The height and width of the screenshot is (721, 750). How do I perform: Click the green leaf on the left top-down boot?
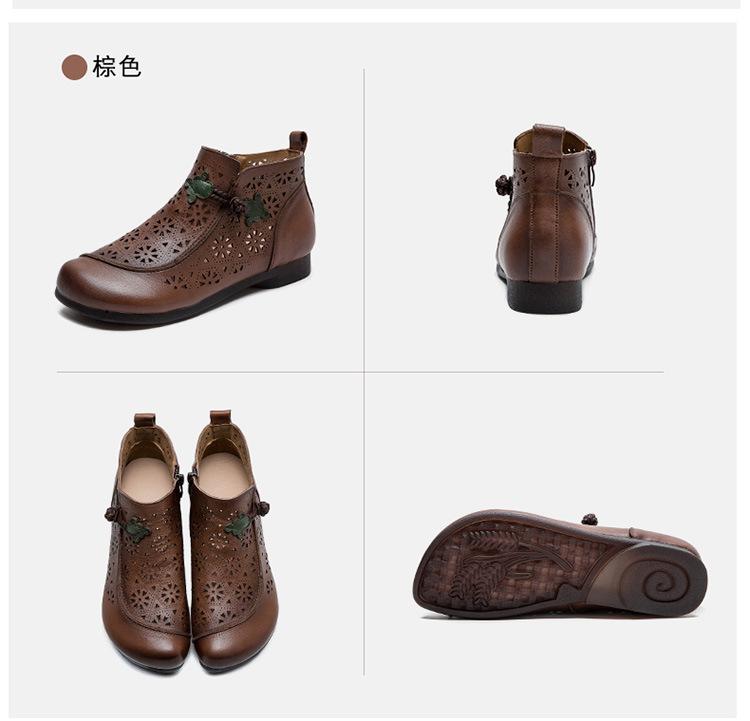[x=138, y=530]
